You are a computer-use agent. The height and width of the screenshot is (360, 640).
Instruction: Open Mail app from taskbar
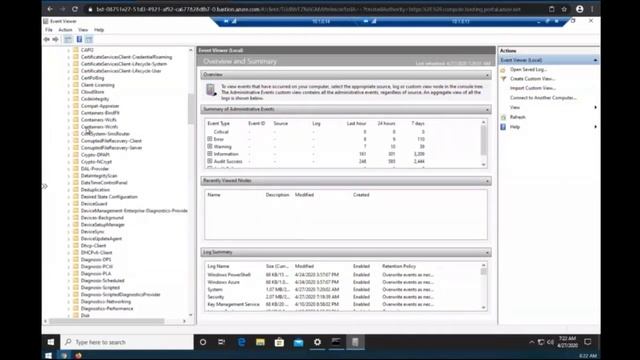tap(298, 342)
